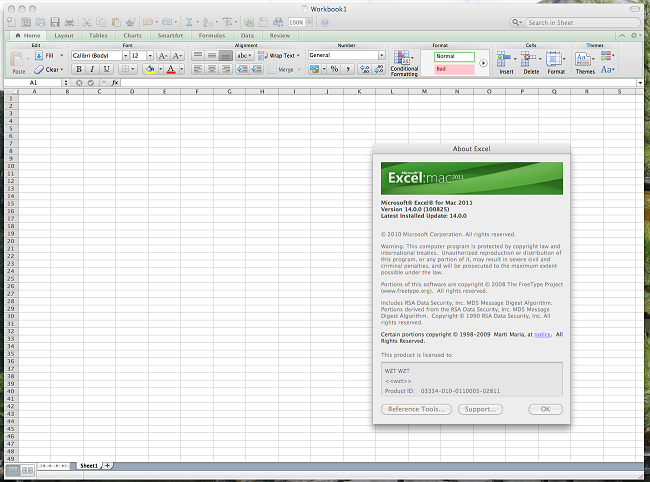The height and width of the screenshot is (482, 650).
Task: Click the Redo arrow icon
Action: 167,22
